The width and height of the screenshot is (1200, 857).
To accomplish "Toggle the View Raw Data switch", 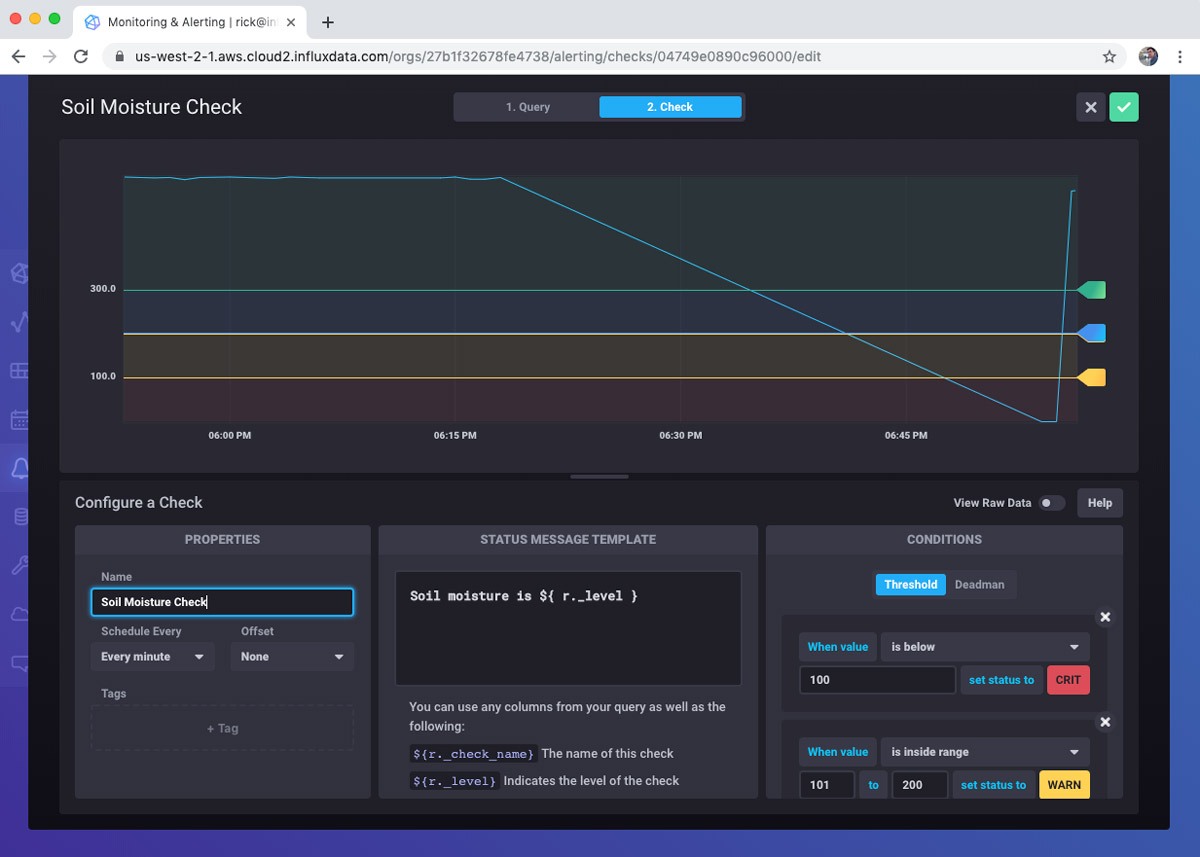I will tap(1051, 503).
